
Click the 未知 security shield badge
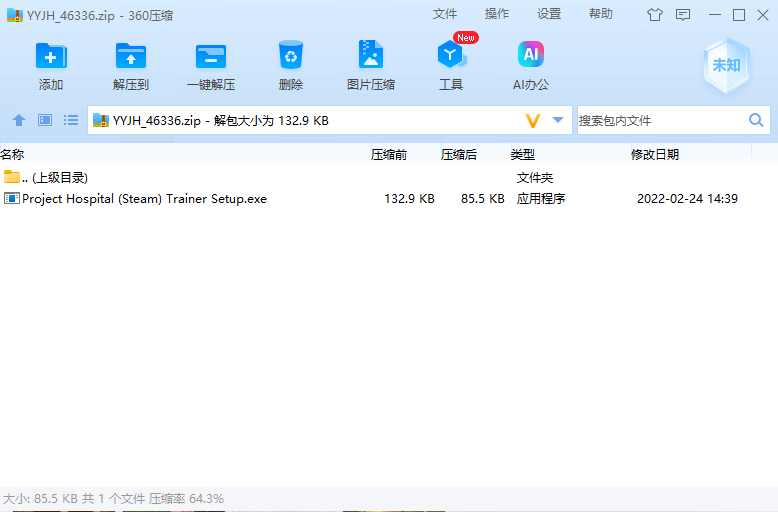[726, 65]
